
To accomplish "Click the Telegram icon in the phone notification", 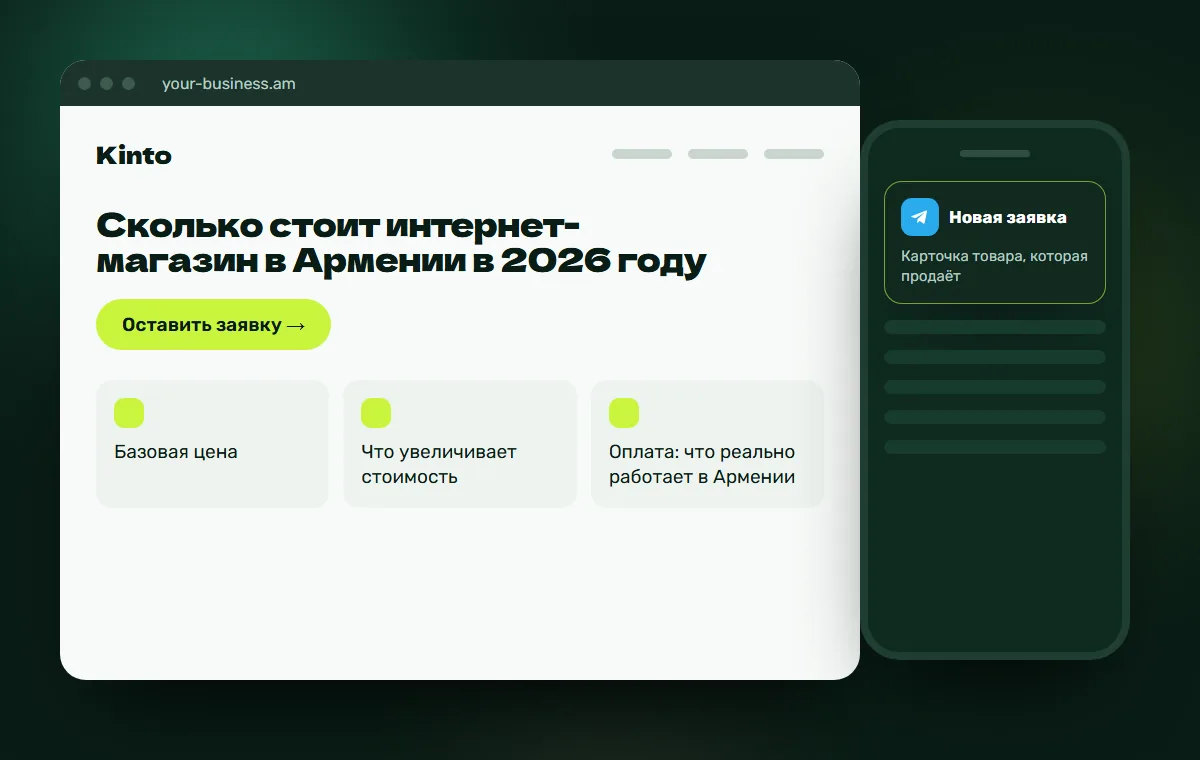I will pos(920,217).
